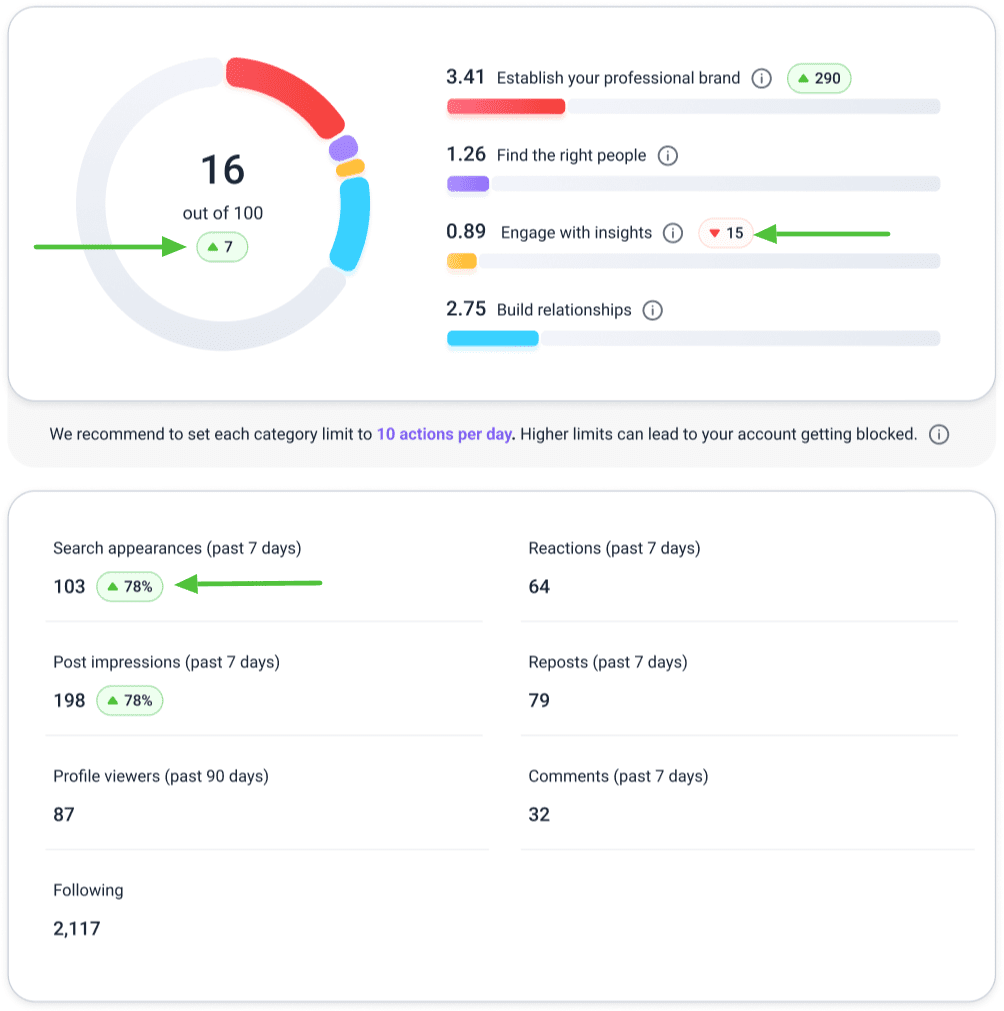This screenshot has width=1004, height=1011.
Task: Open info icon beside Engage with insights
Action: (x=673, y=233)
